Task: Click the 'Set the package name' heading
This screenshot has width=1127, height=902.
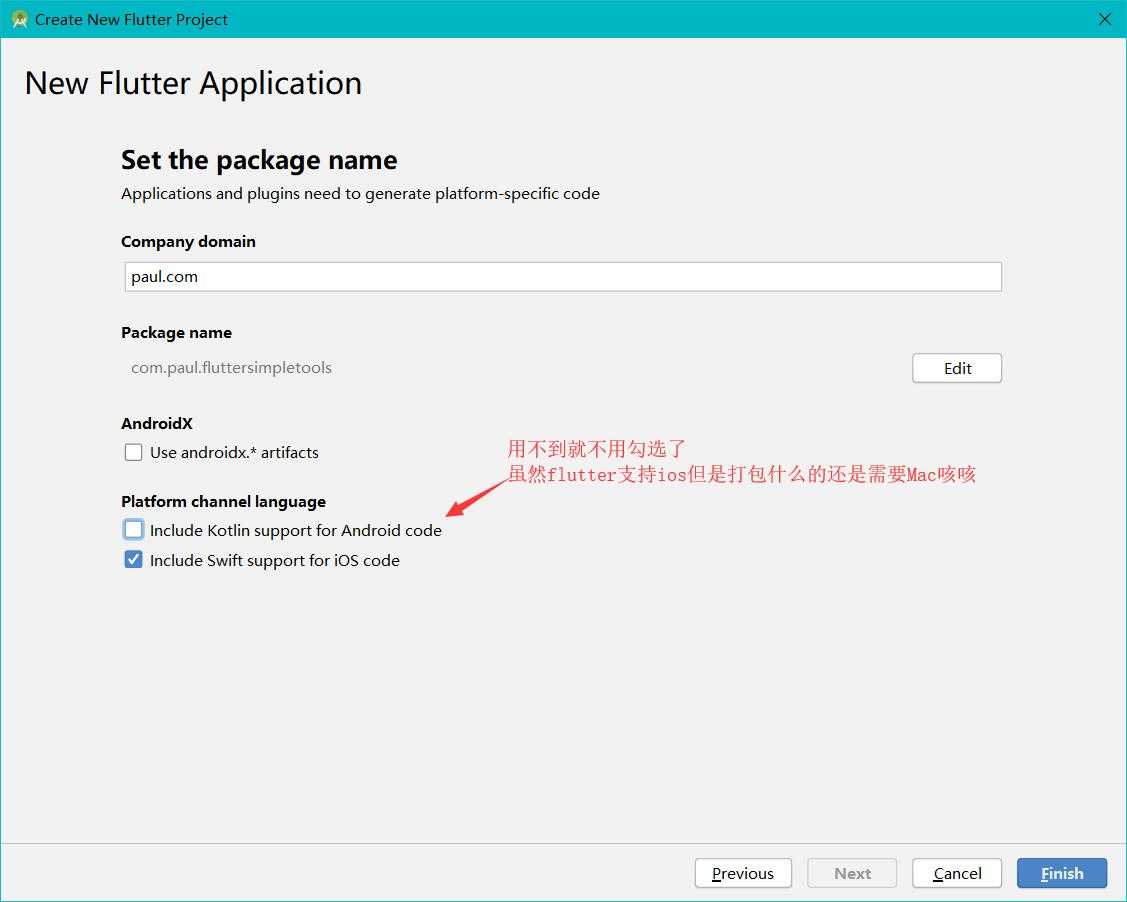Action: tap(259, 160)
